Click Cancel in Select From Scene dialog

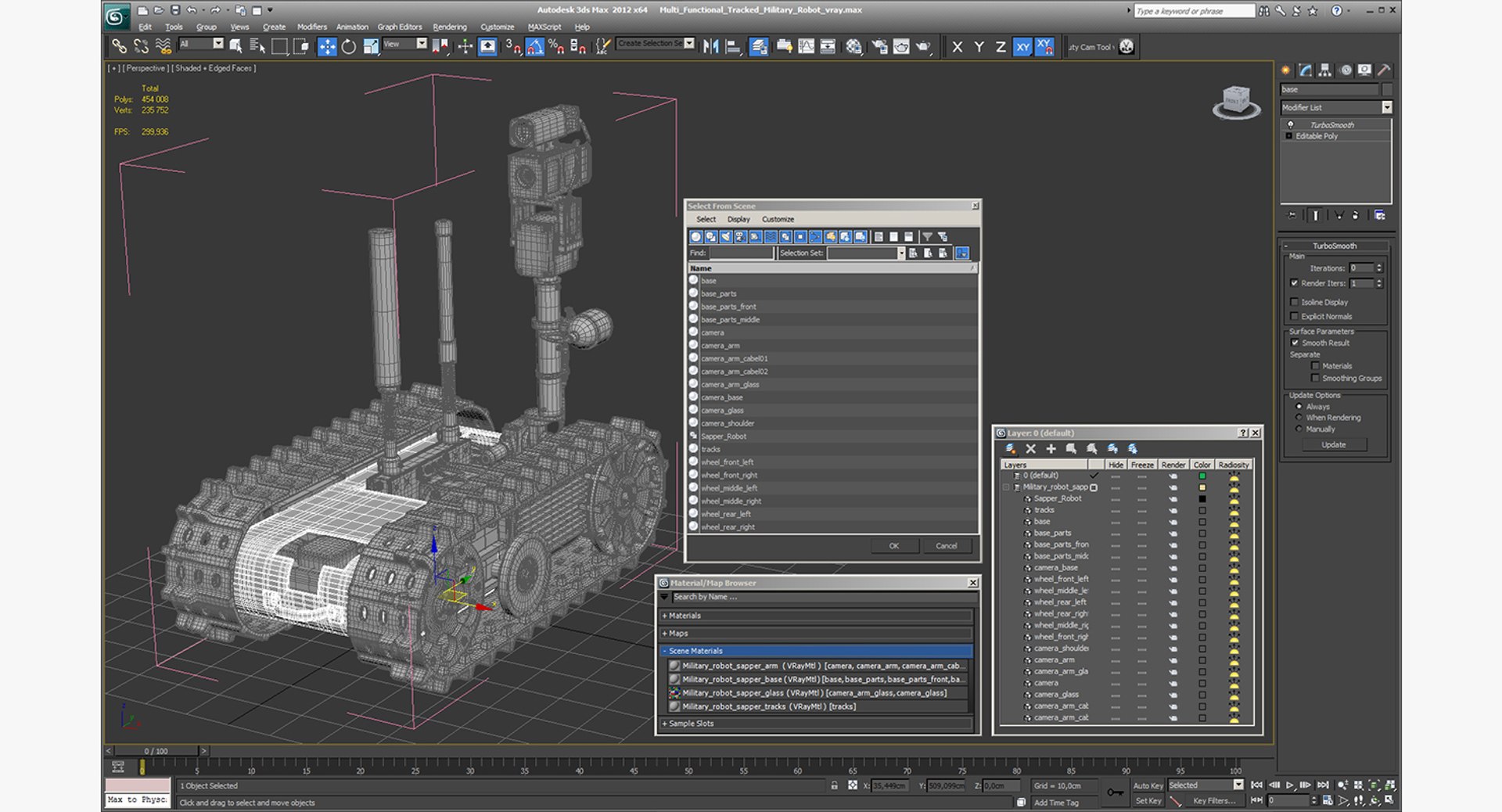947,546
